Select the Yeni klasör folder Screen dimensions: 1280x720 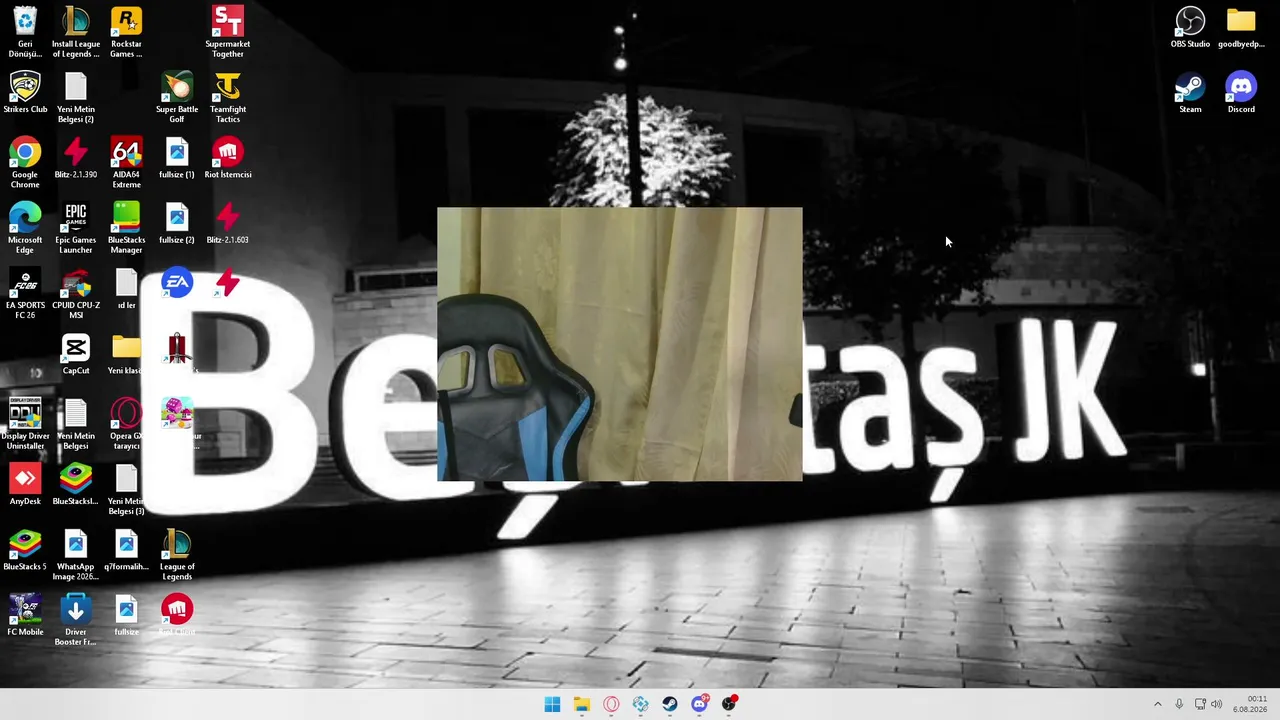click(x=126, y=354)
